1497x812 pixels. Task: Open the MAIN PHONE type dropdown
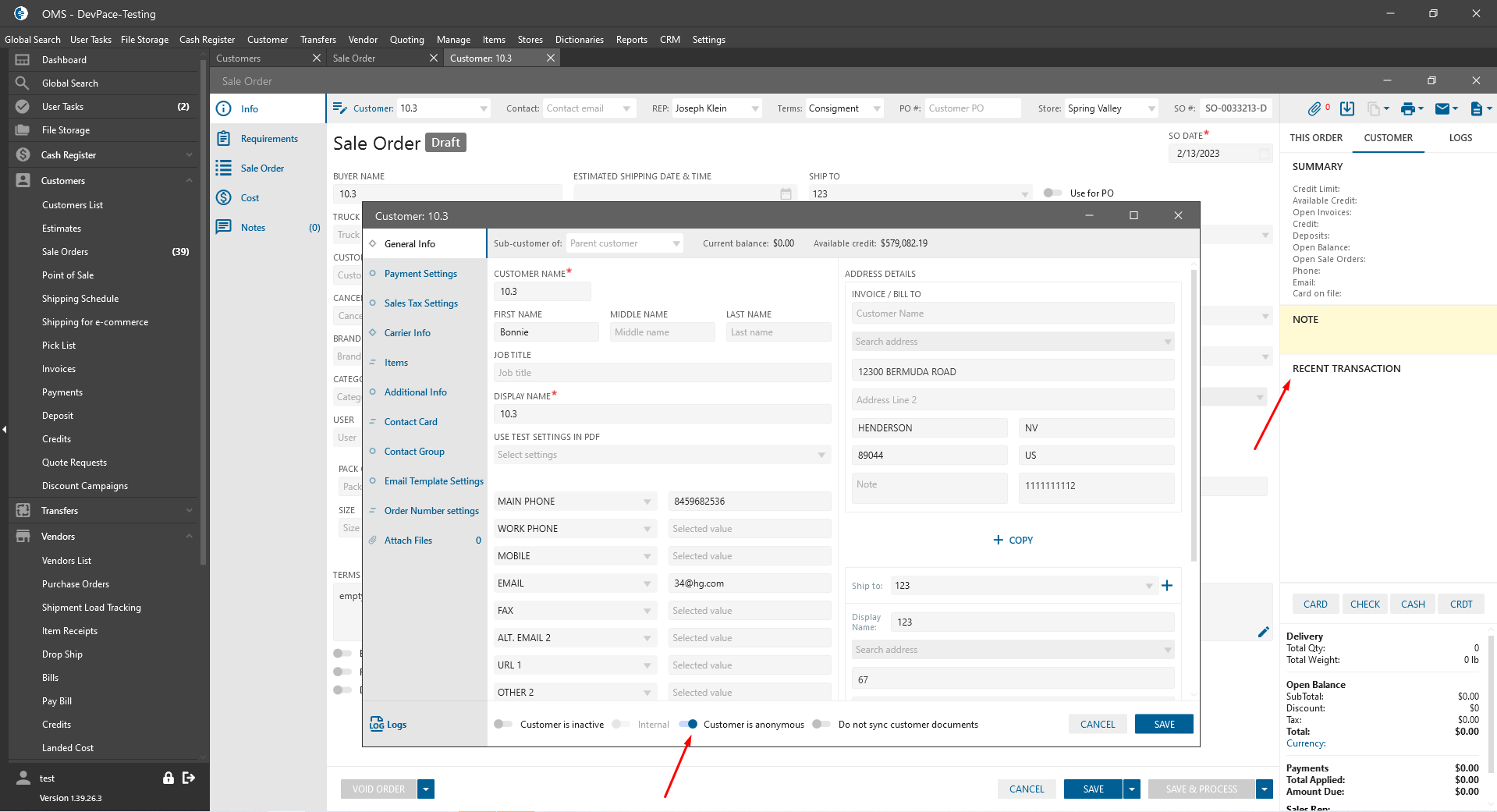click(647, 502)
